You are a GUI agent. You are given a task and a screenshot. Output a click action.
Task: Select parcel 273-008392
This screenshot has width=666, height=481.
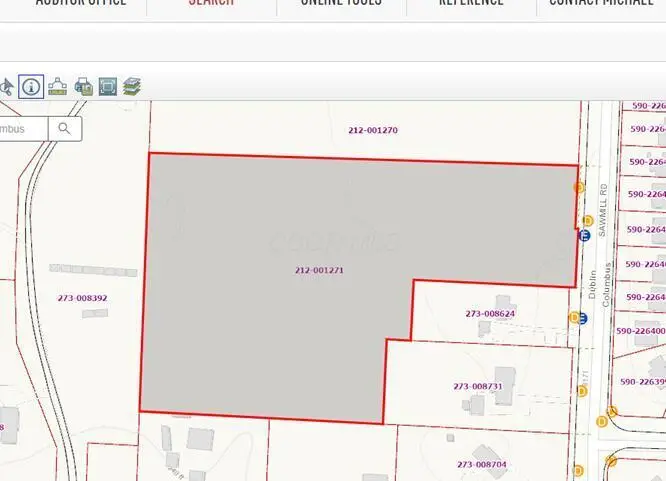coord(82,298)
